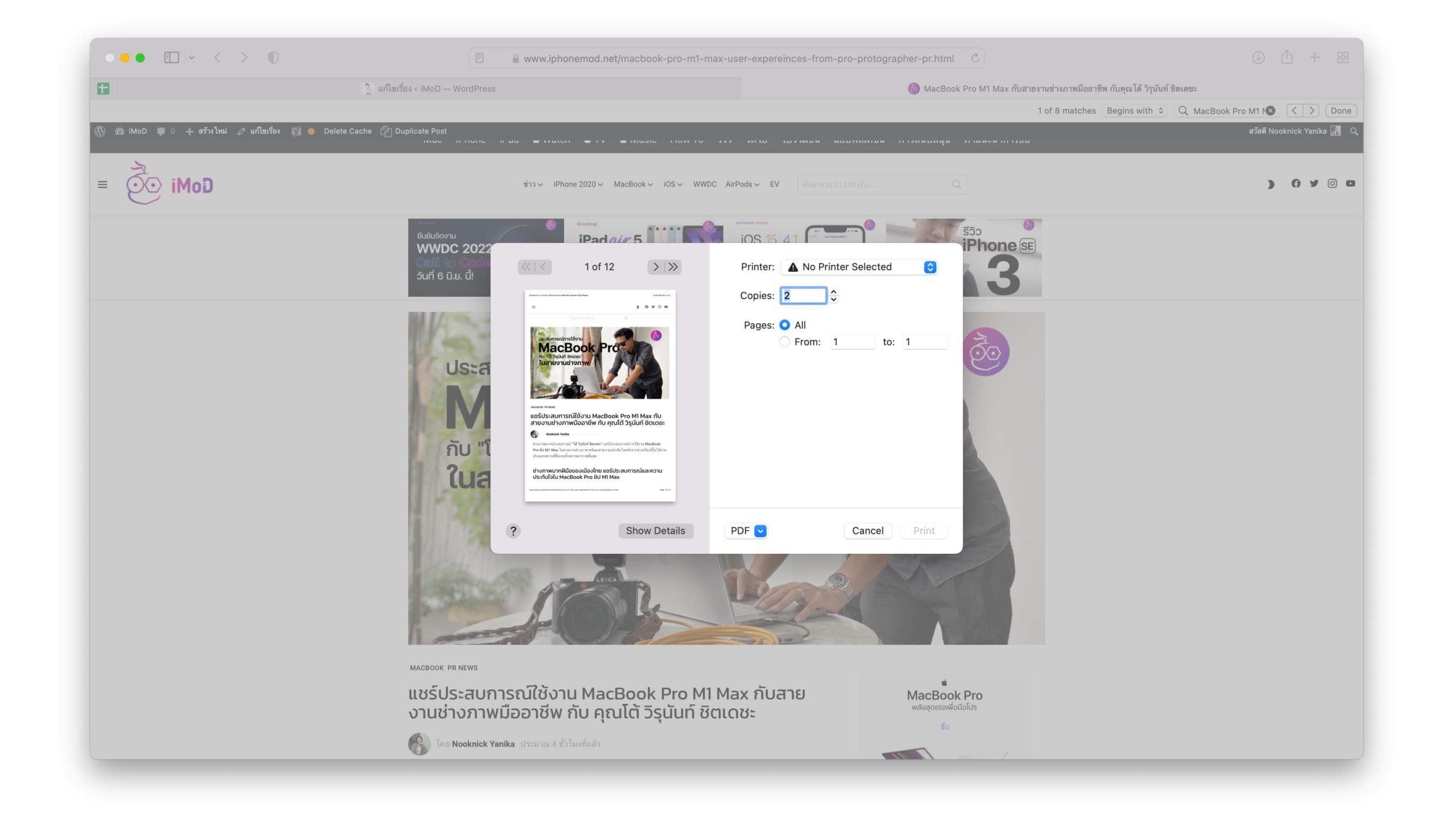Increase copies using the stepper up arrow
Image resolution: width=1456 pixels, height=819 pixels.
tap(834, 292)
